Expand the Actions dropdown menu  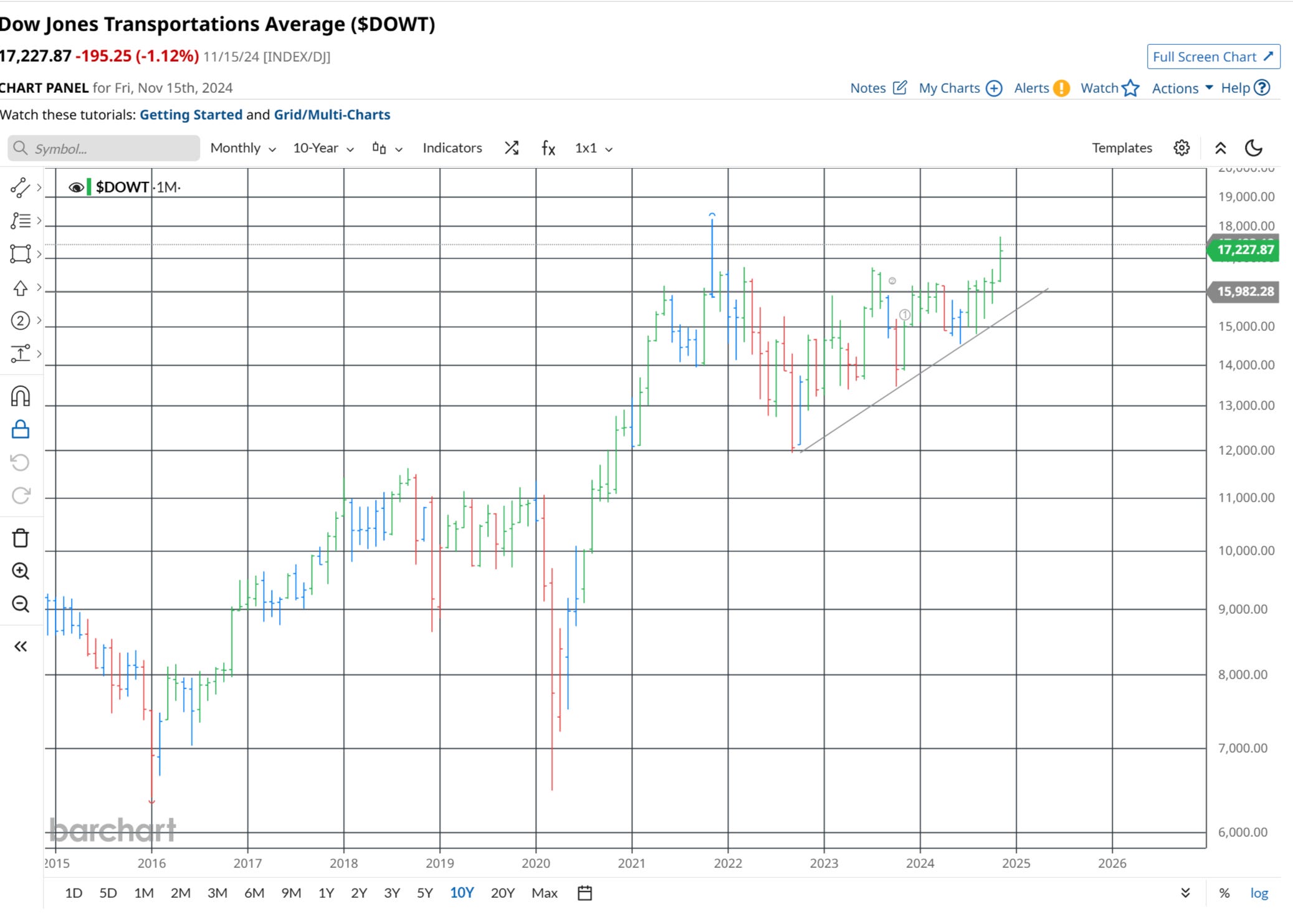point(1181,88)
